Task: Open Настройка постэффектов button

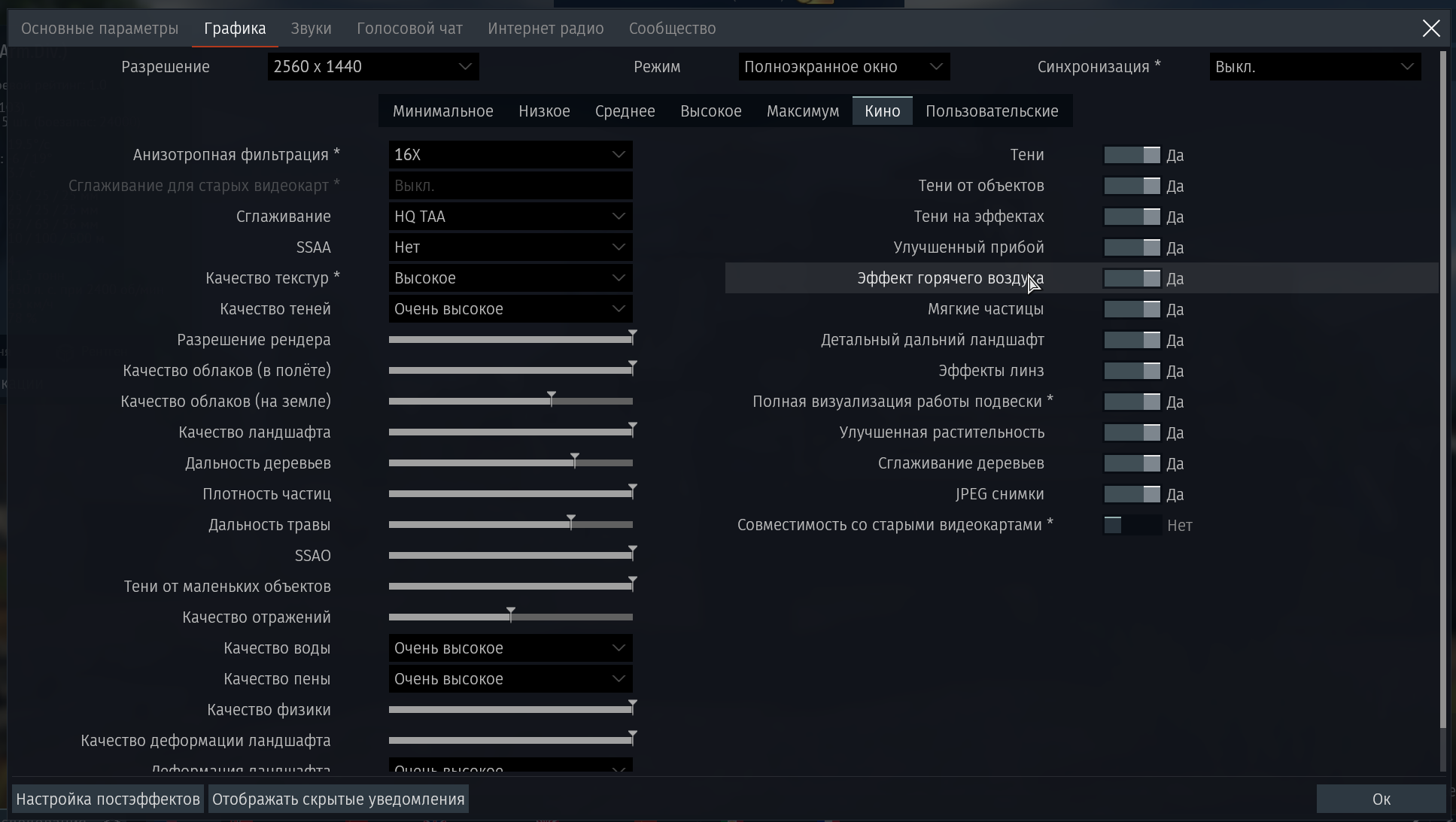Action: [x=108, y=799]
